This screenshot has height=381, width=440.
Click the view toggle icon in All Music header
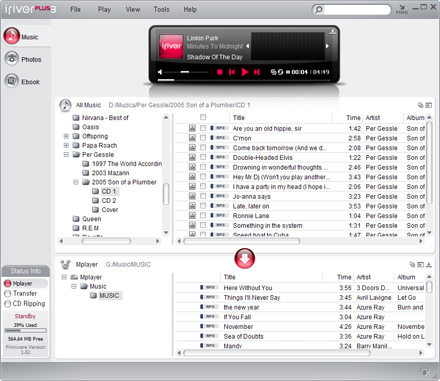pos(429,105)
